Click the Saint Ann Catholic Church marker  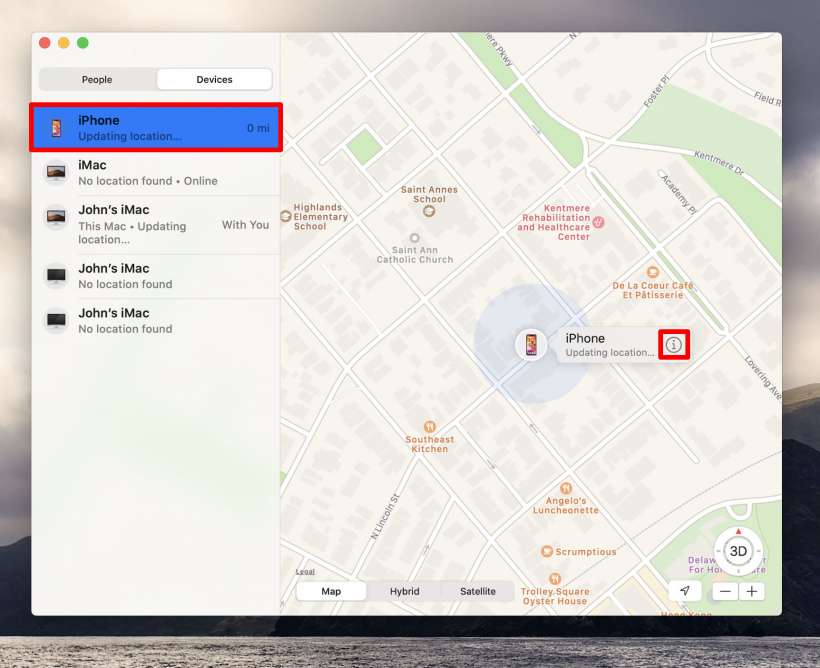tap(414, 238)
